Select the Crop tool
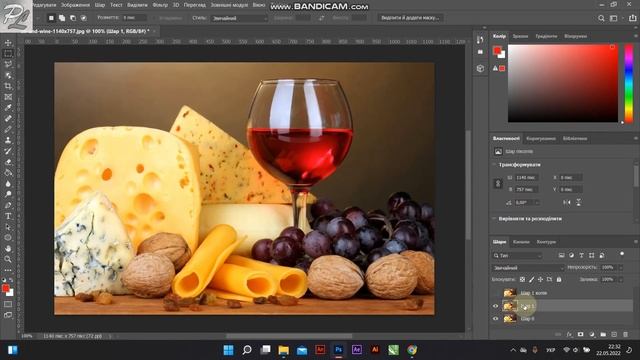Image resolution: width=640 pixels, height=360 pixels. [8, 86]
